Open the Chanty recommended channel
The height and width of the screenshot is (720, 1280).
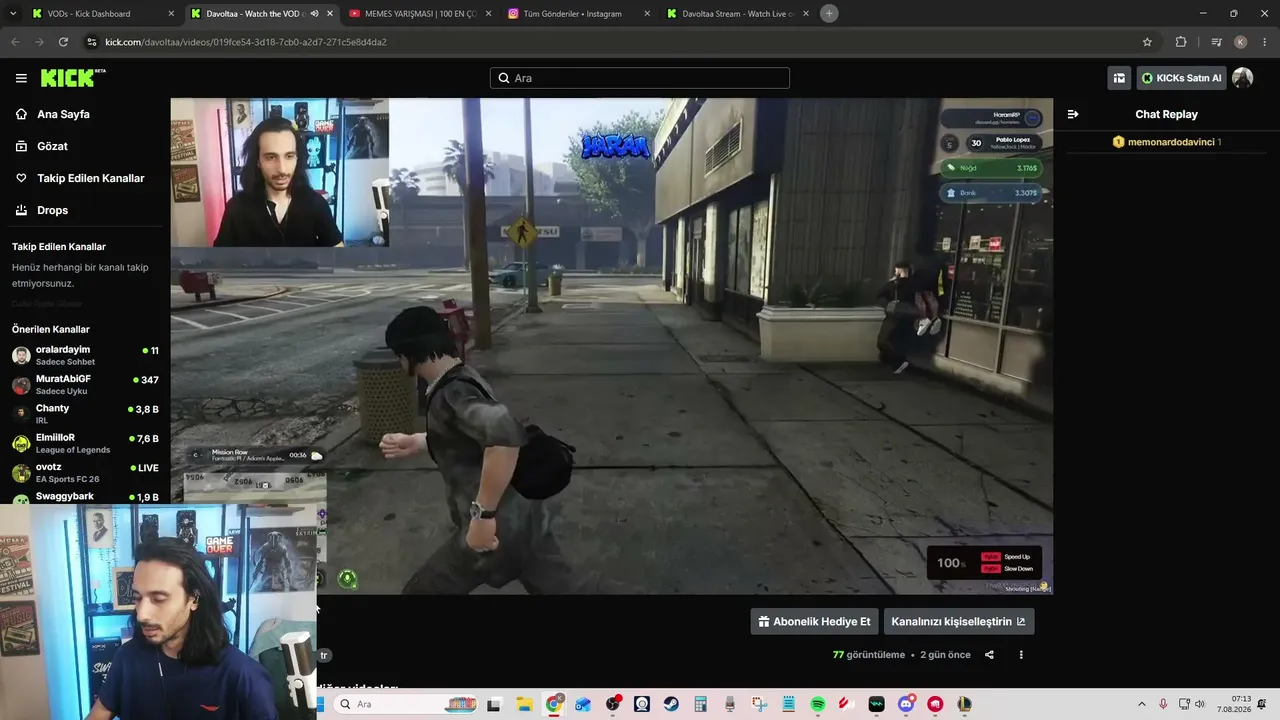tap(85, 414)
